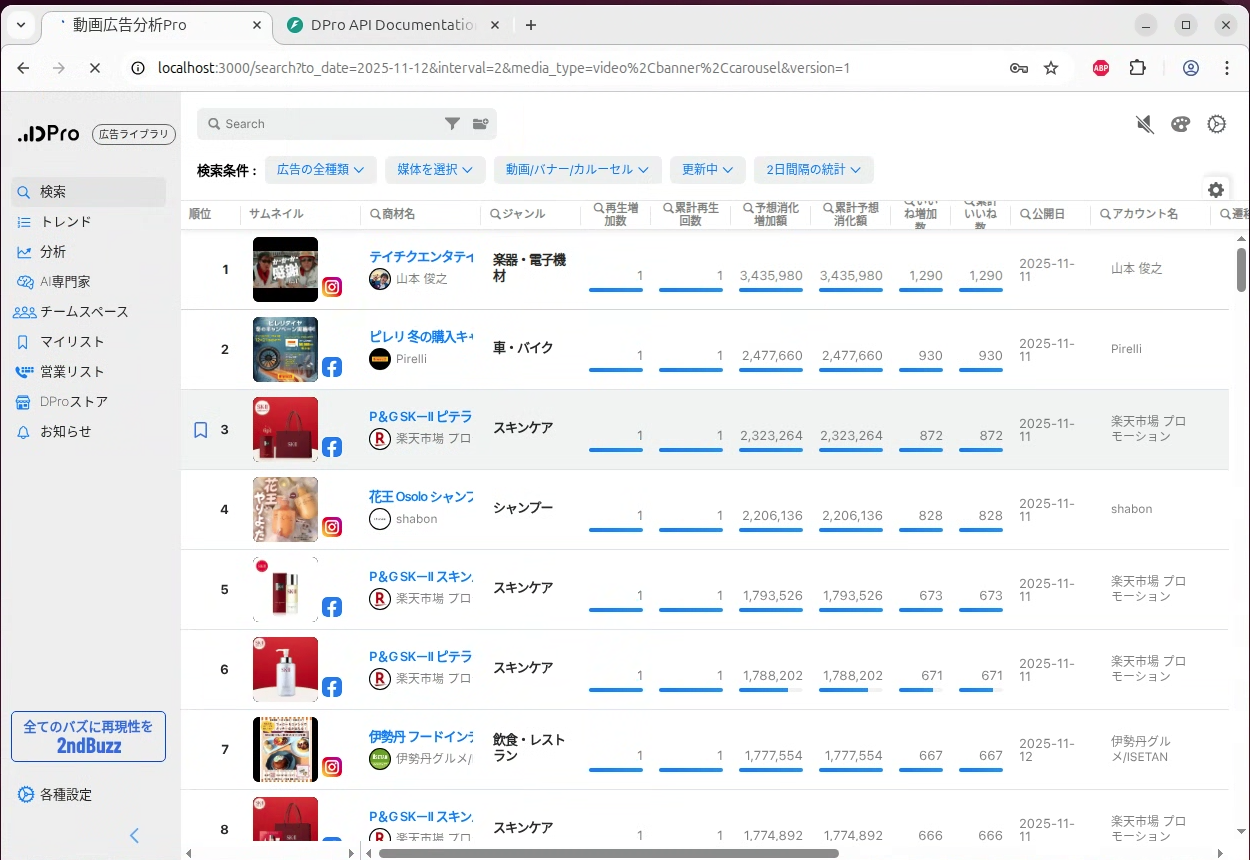The image size is (1250, 860).
Task: Click Facebook icon on rank 2 row
Action: (332, 367)
